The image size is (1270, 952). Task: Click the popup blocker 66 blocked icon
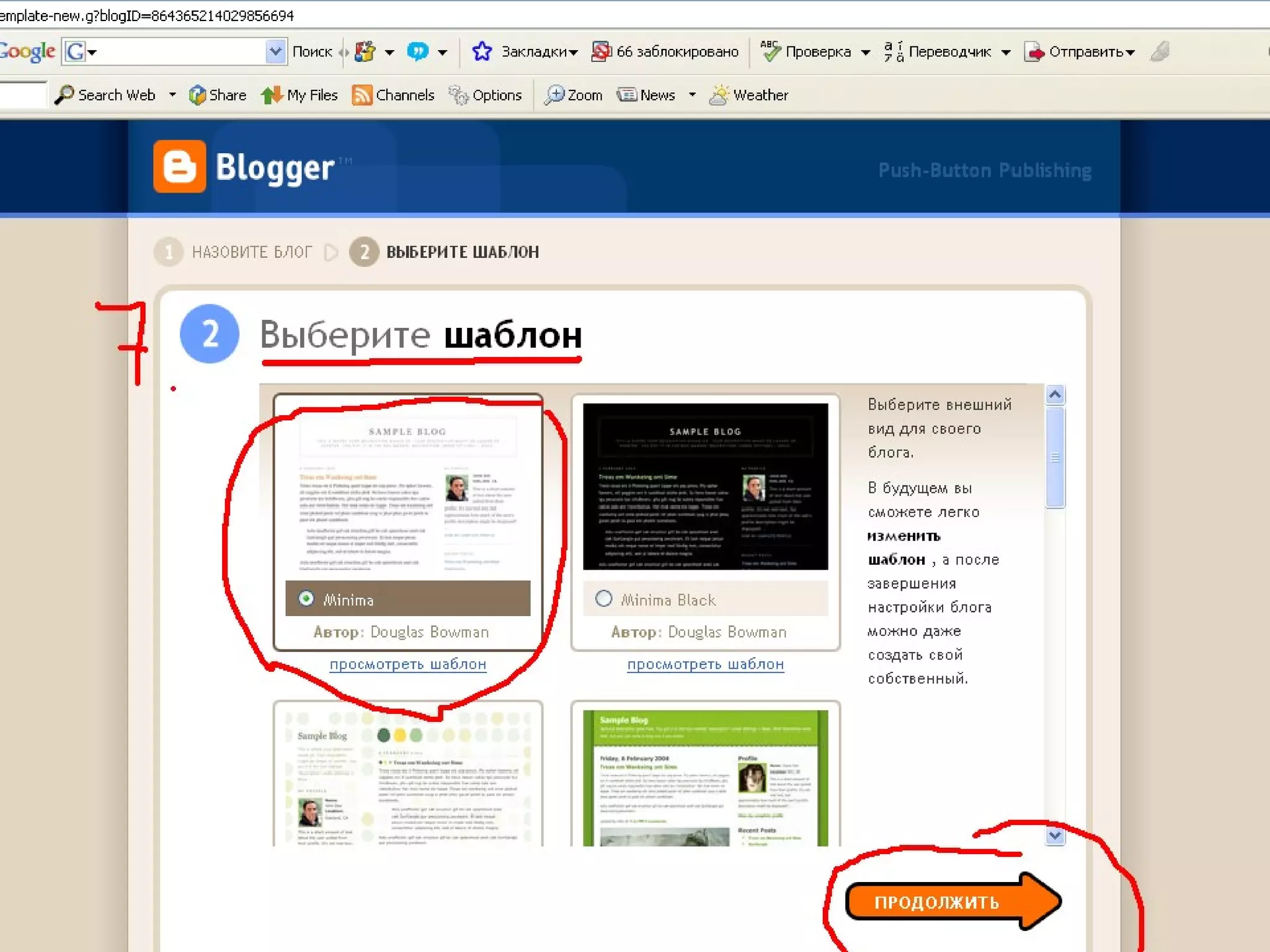pos(600,51)
